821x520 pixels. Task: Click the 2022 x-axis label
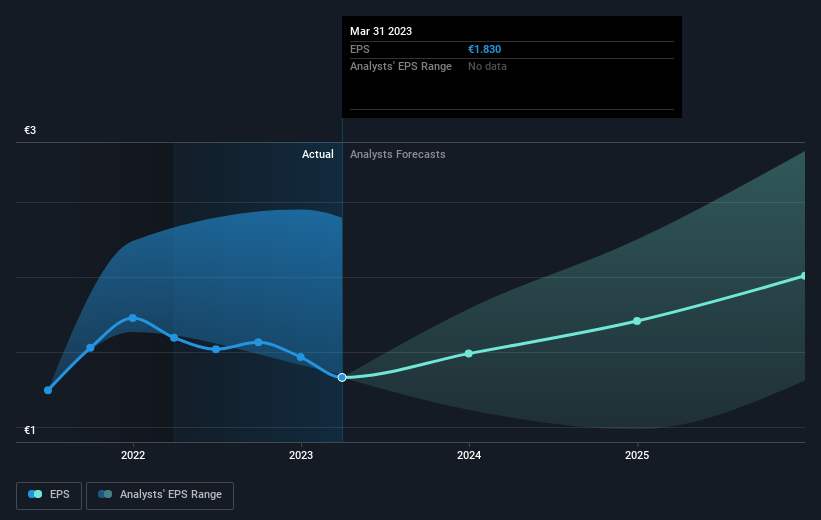pyautogui.click(x=133, y=455)
